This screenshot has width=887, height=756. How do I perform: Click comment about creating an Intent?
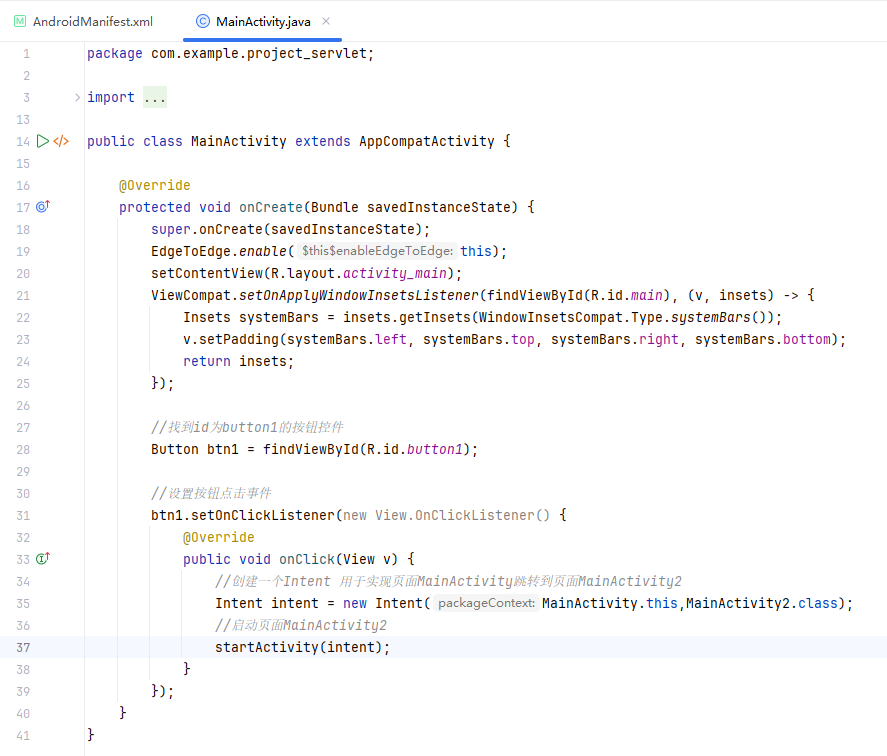[448, 581]
